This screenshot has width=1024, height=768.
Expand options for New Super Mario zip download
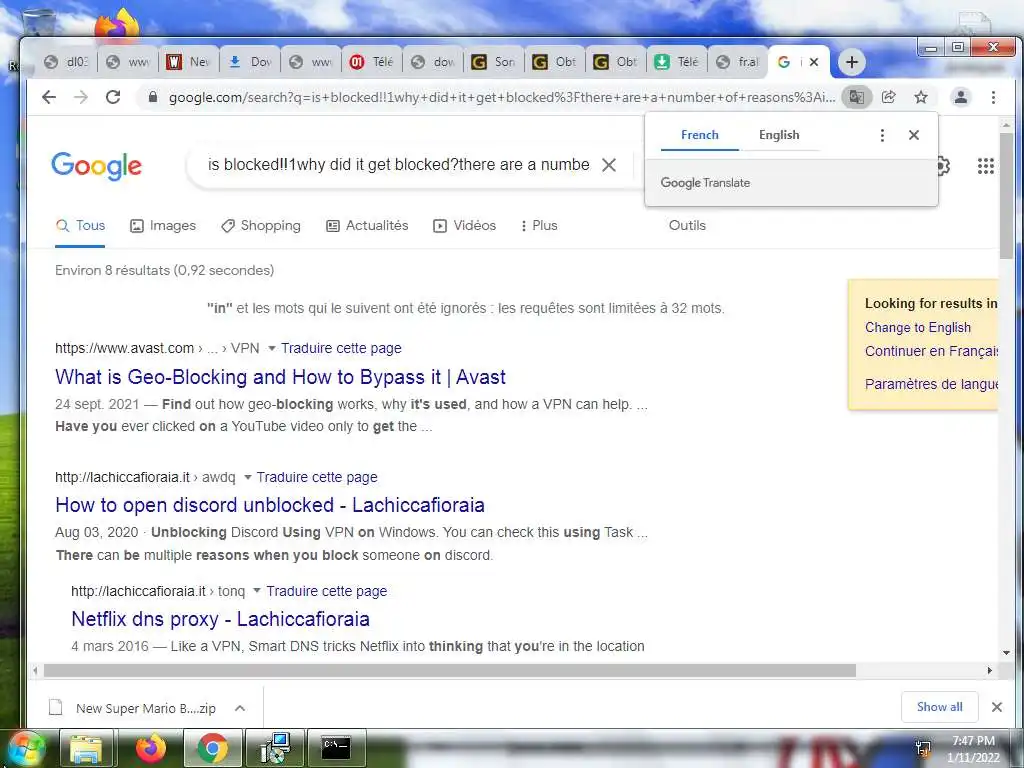pos(240,708)
